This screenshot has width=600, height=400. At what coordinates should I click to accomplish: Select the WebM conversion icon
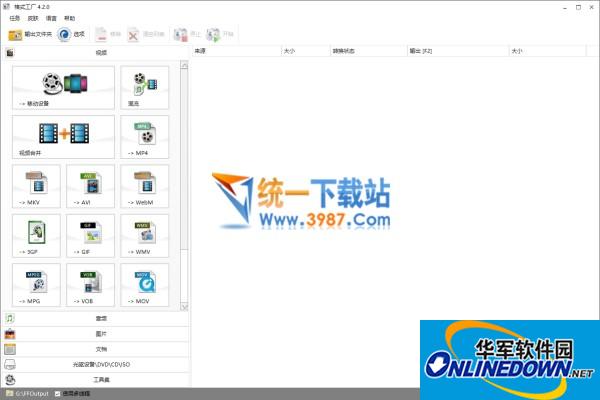click(145, 186)
